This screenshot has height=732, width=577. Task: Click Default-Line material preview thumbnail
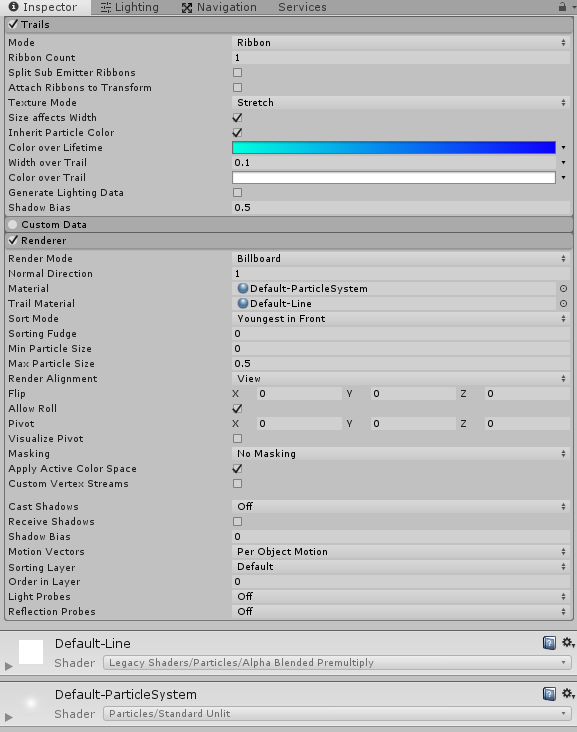[31, 652]
